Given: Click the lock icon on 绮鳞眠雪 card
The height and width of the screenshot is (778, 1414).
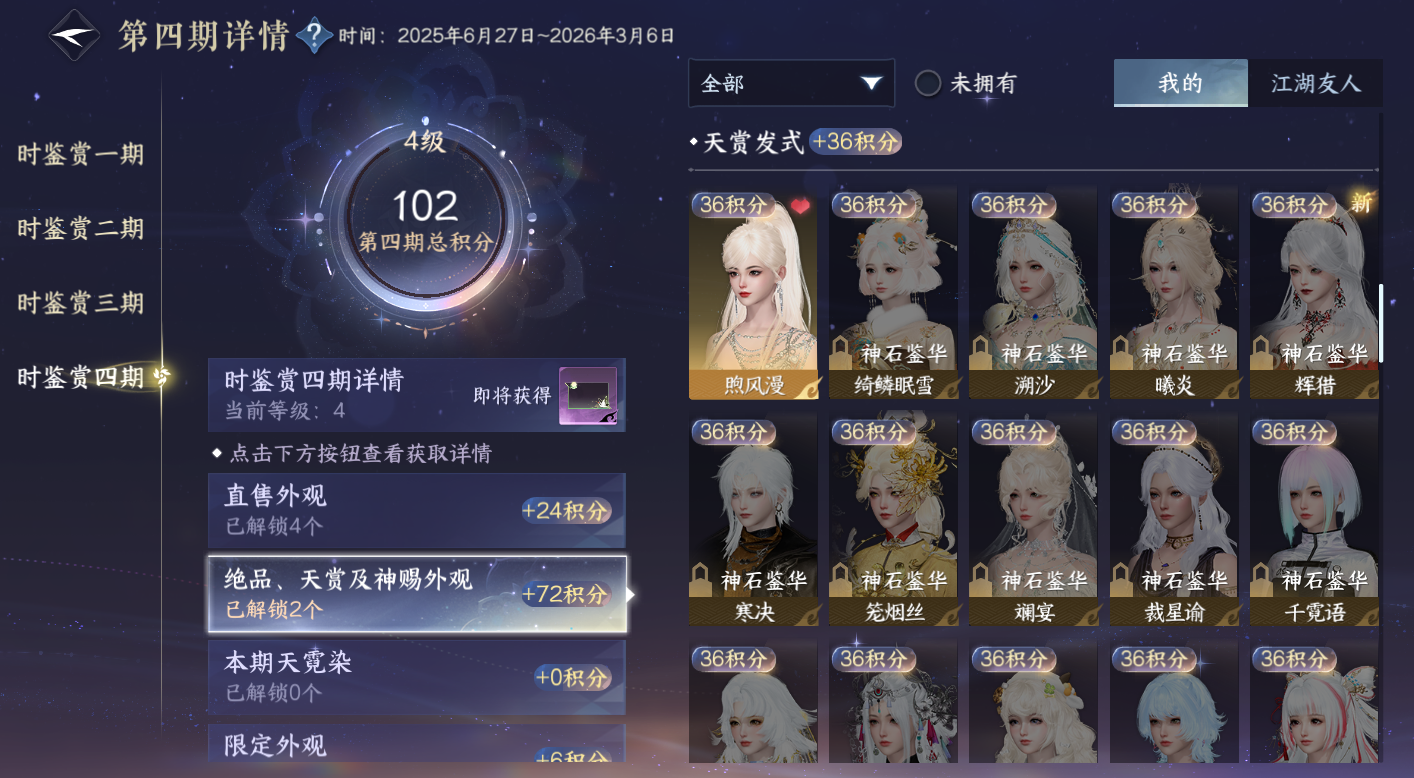Looking at the screenshot, I should [842, 352].
